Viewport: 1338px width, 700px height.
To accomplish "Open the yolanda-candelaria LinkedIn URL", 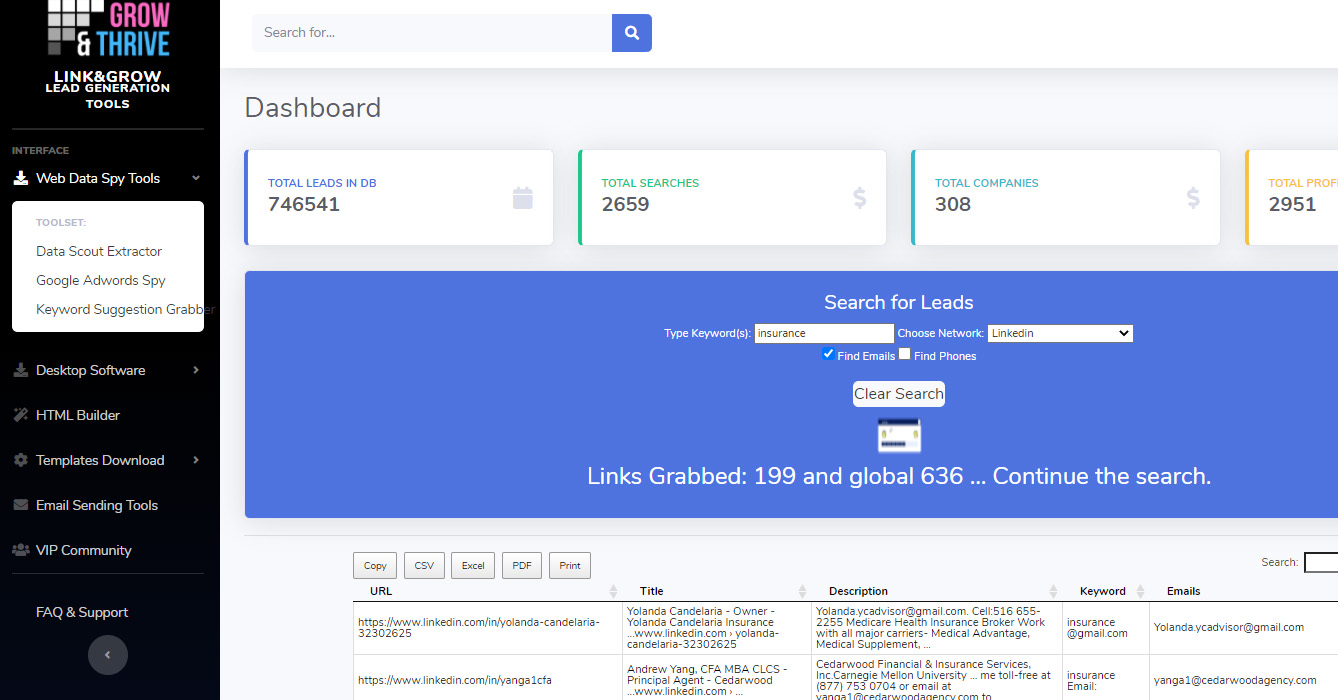I will tap(478, 627).
